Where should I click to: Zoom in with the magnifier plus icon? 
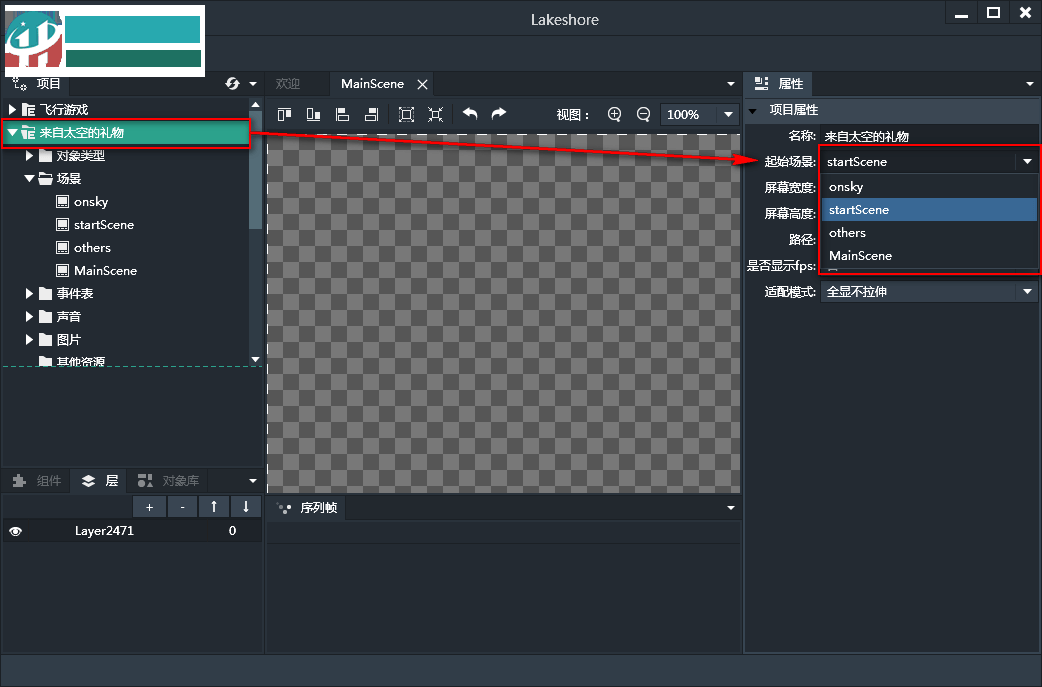[x=614, y=114]
